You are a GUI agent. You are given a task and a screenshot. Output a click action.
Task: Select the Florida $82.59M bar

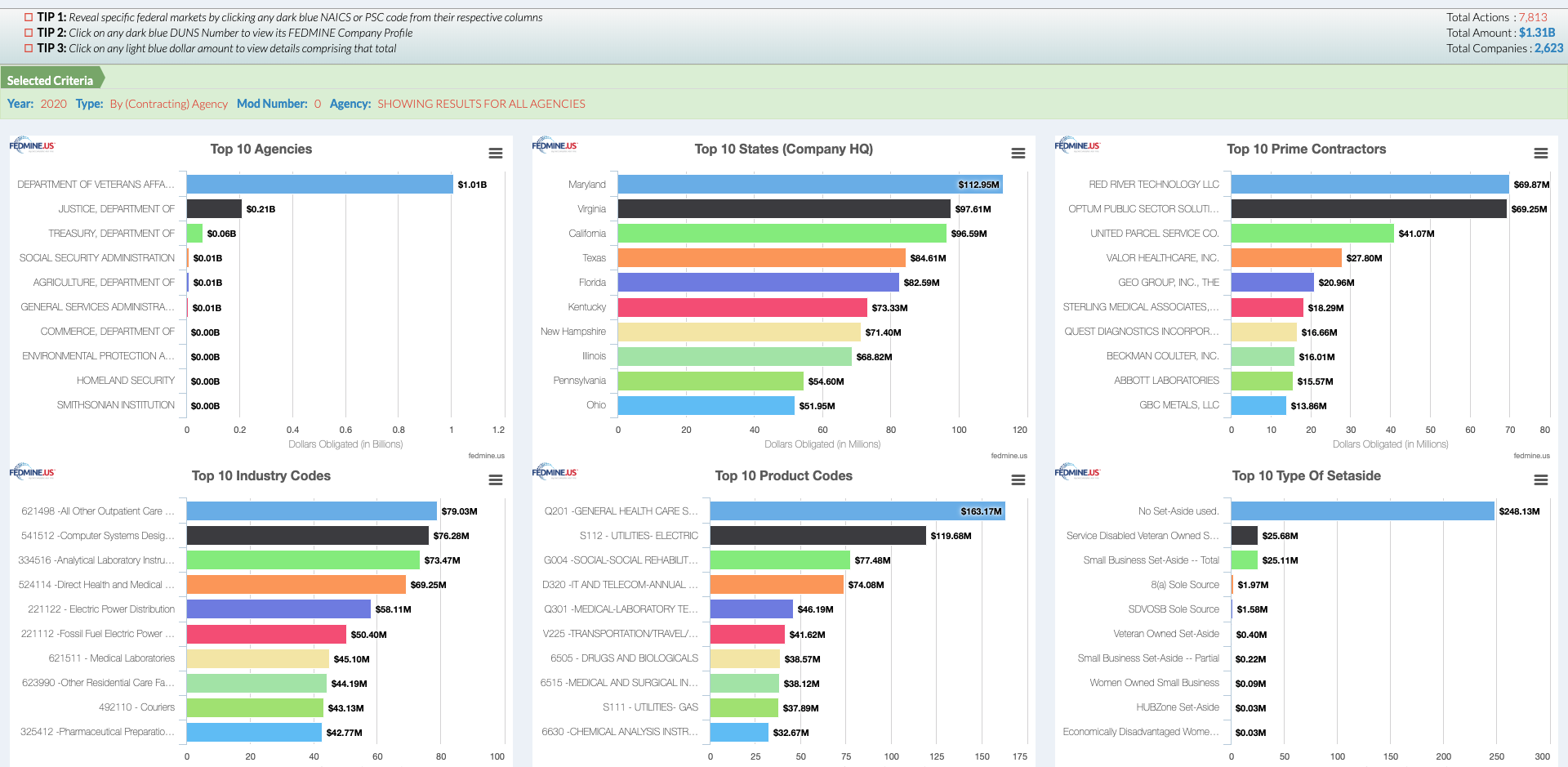point(759,283)
